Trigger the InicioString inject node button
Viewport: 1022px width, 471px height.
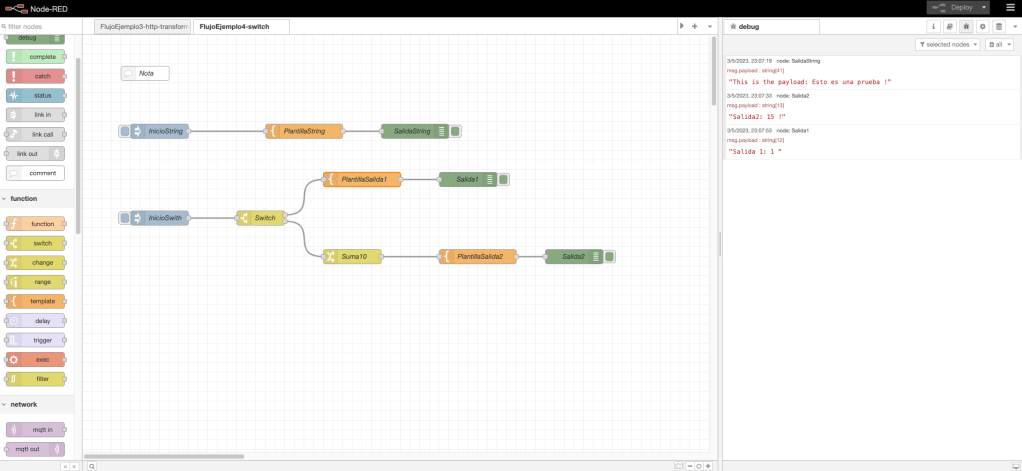(x=124, y=131)
